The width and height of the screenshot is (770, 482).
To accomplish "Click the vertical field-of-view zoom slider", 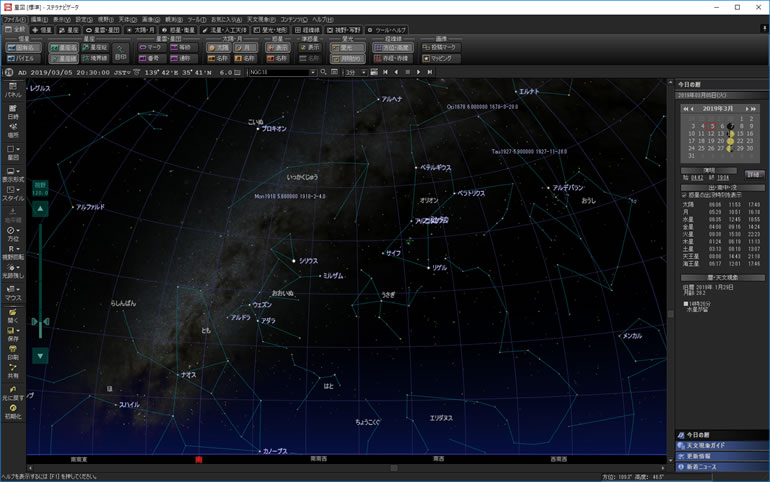I will click(40, 280).
